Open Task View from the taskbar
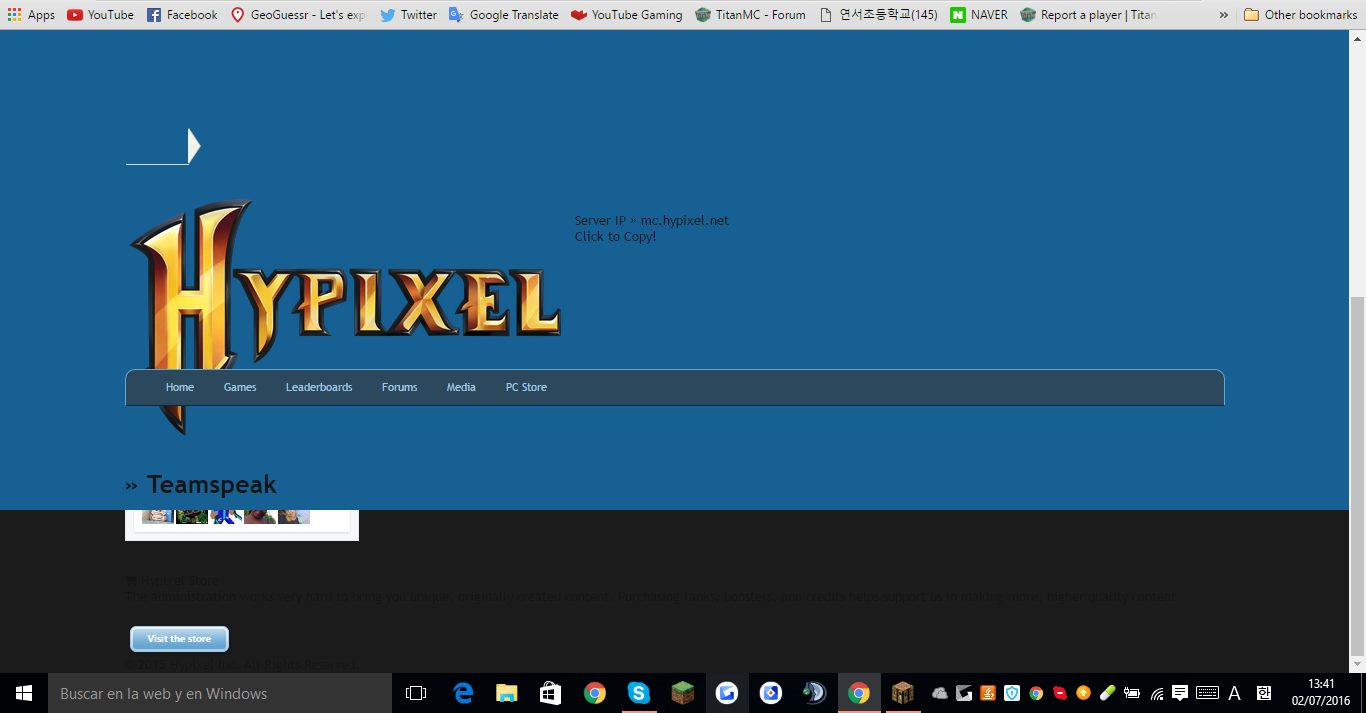Screen dimensions: 1366x713 click(416, 693)
